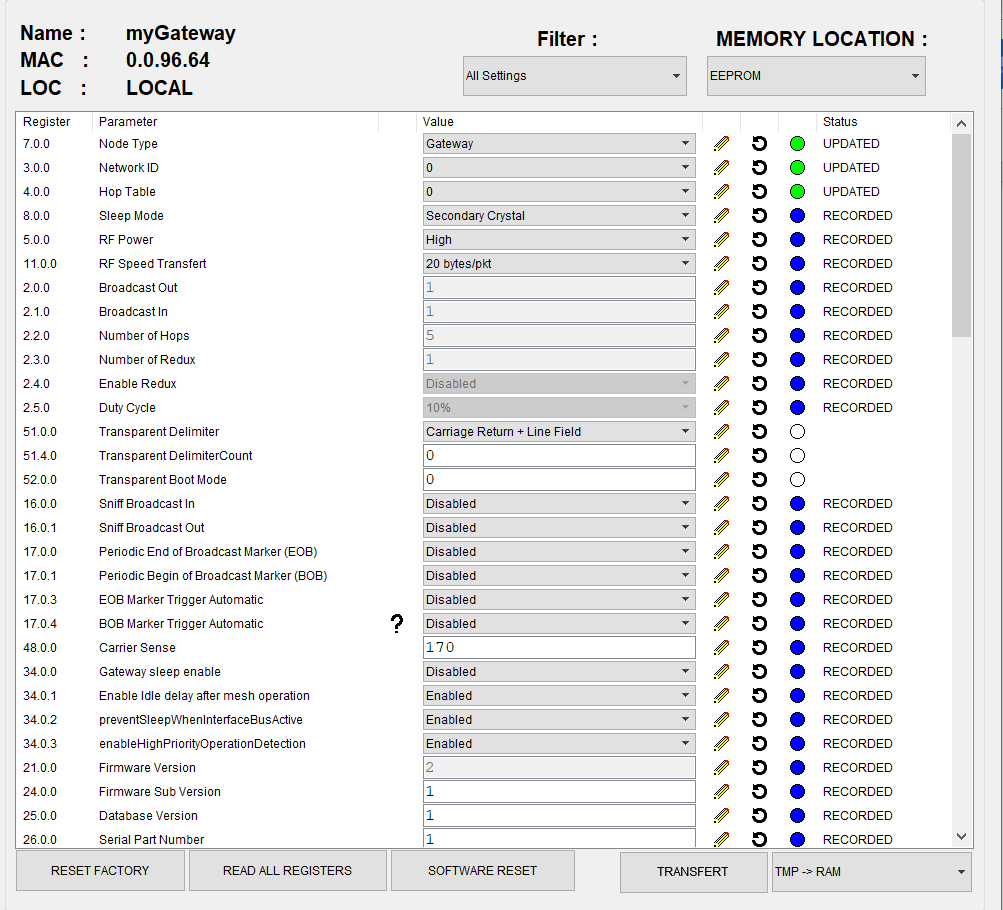Click the MAC address '0.0.96.64'
The width and height of the screenshot is (1003, 910).
click(x=168, y=60)
